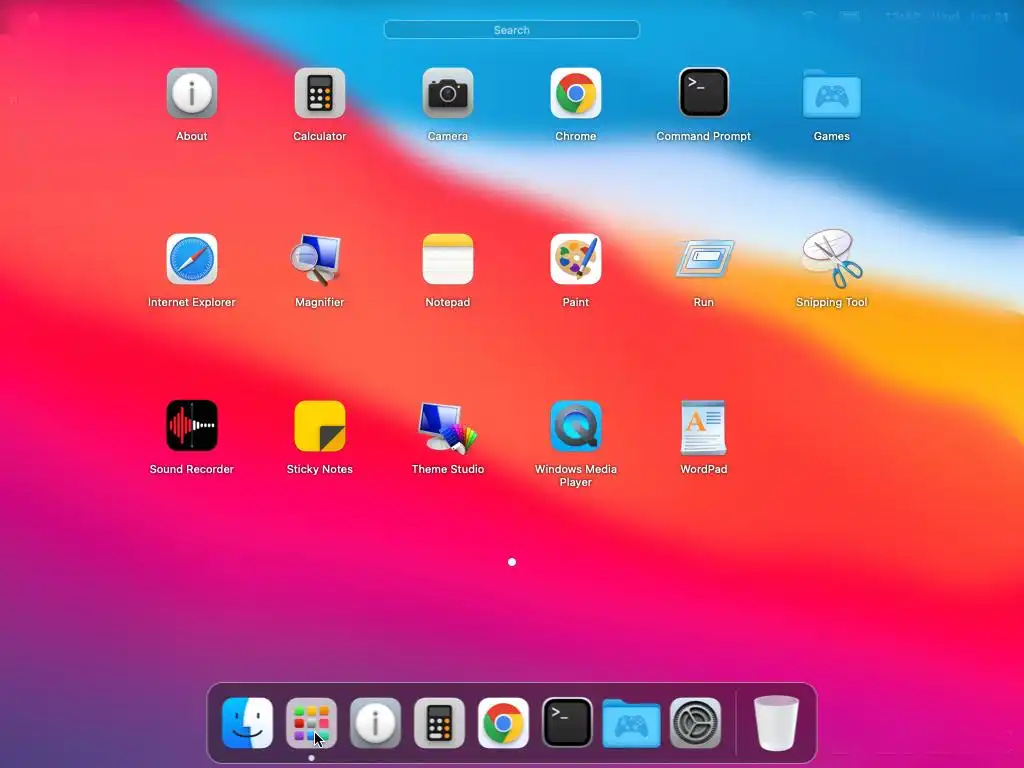Click the "Sticky Notes" label text
Image resolution: width=1024 pixels, height=768 pixels.
point(319,469)
